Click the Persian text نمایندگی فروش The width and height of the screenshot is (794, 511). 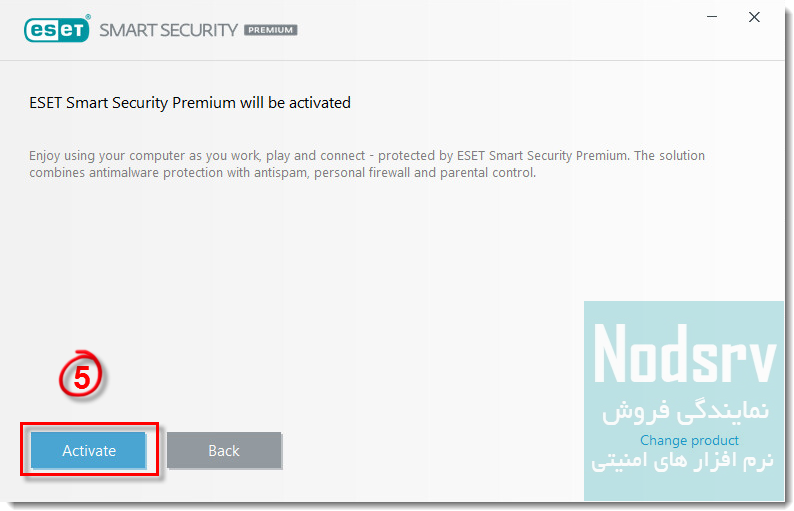point(685,412)
